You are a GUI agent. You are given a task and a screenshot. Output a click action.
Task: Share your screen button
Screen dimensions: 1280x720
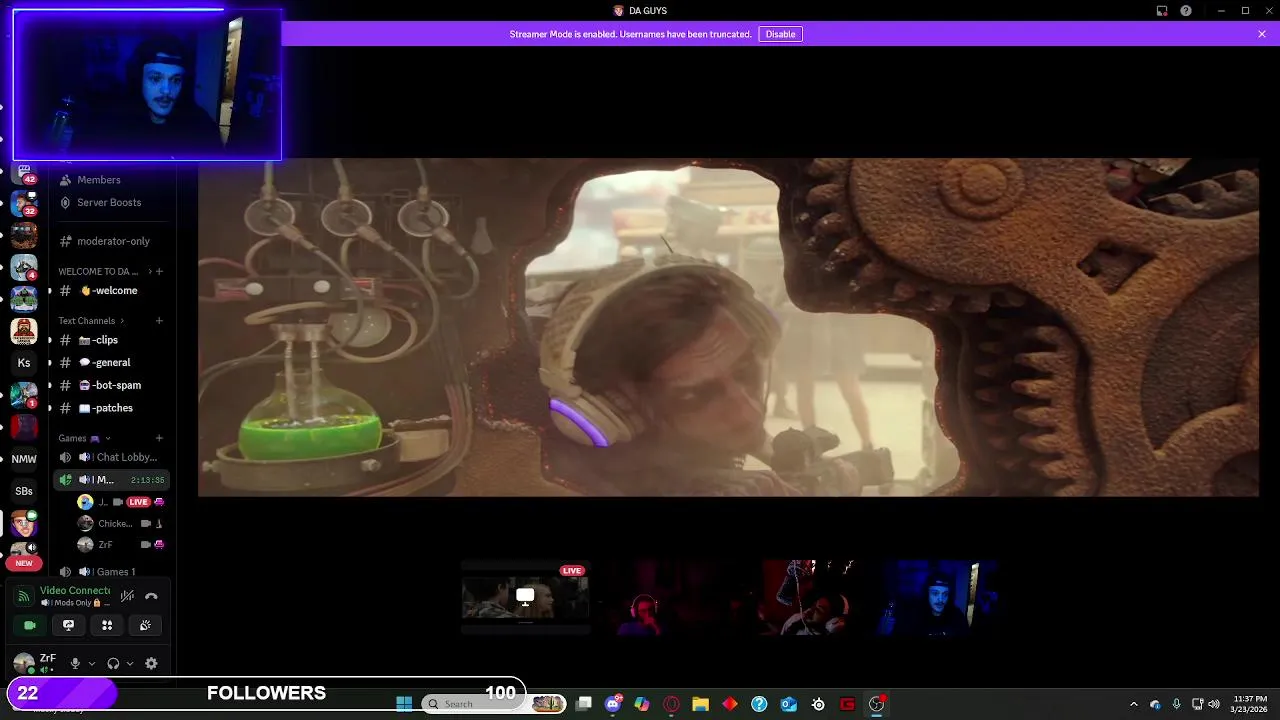[68, 625]
